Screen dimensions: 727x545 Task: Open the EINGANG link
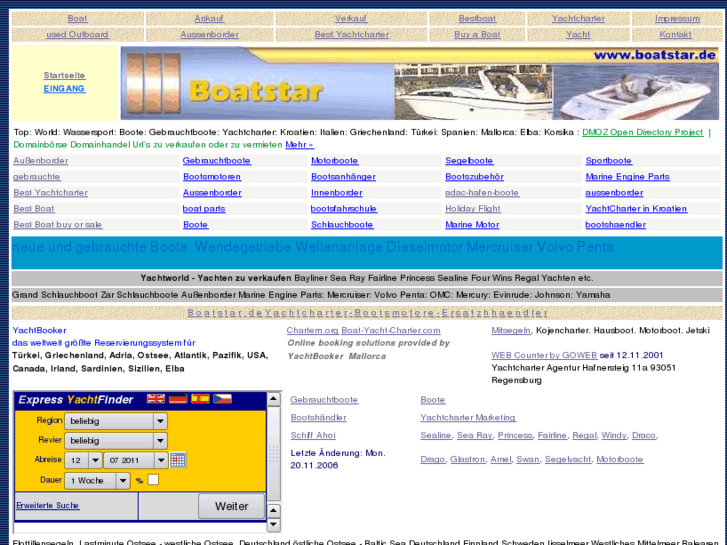[x=64, y=89]
